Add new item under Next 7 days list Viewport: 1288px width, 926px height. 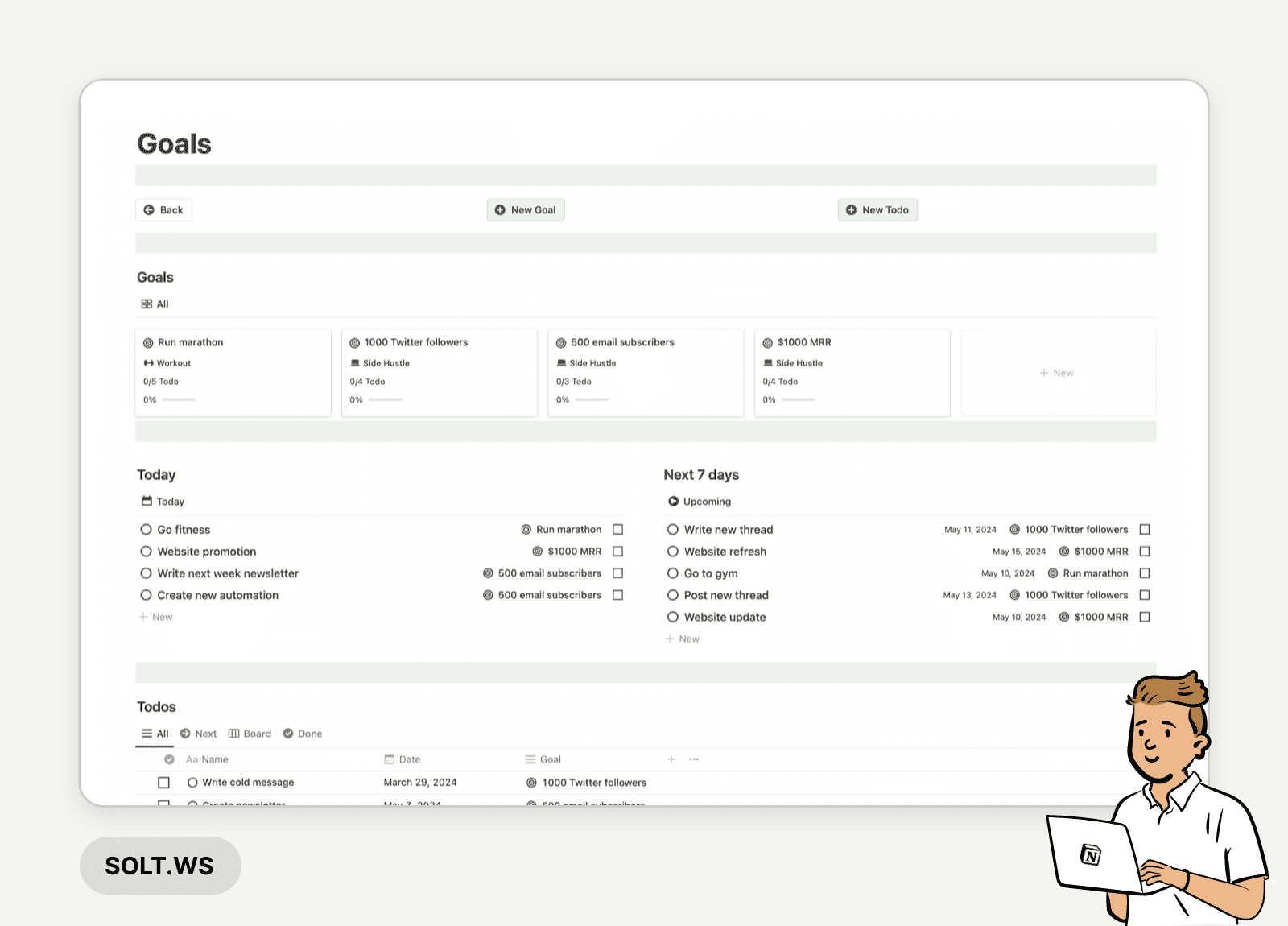(683, 639)
